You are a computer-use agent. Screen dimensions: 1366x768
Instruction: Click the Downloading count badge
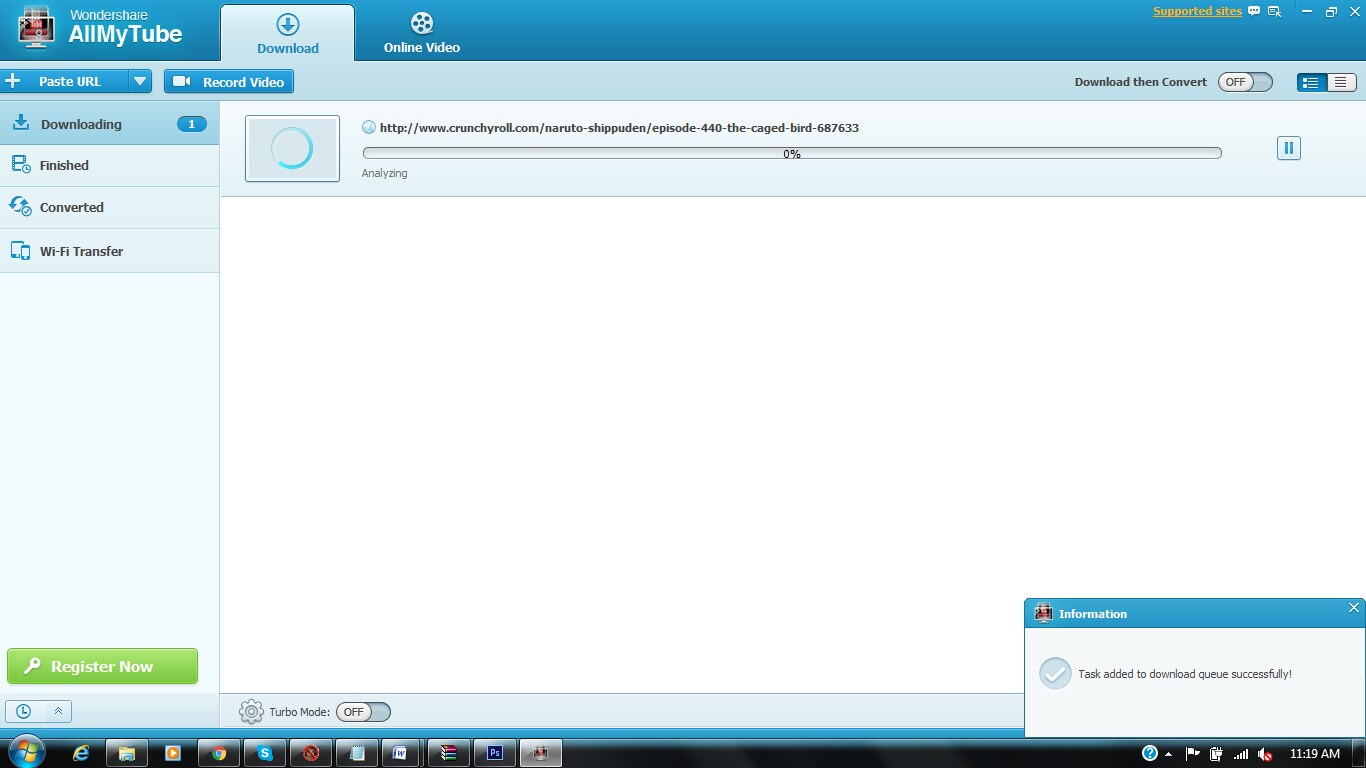click(192, 124)
